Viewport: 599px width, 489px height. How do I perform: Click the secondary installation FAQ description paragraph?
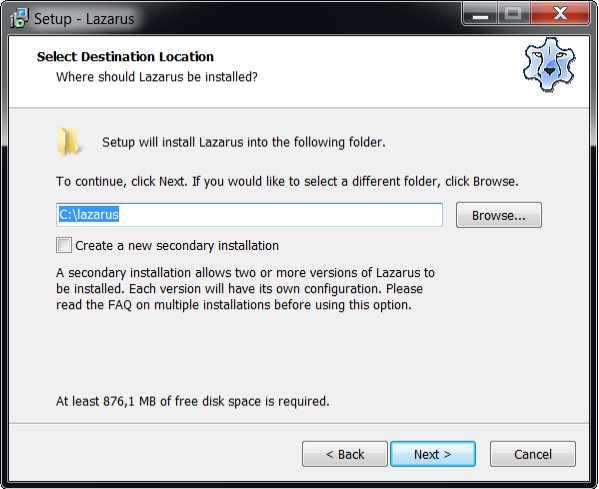pos(245,288)
